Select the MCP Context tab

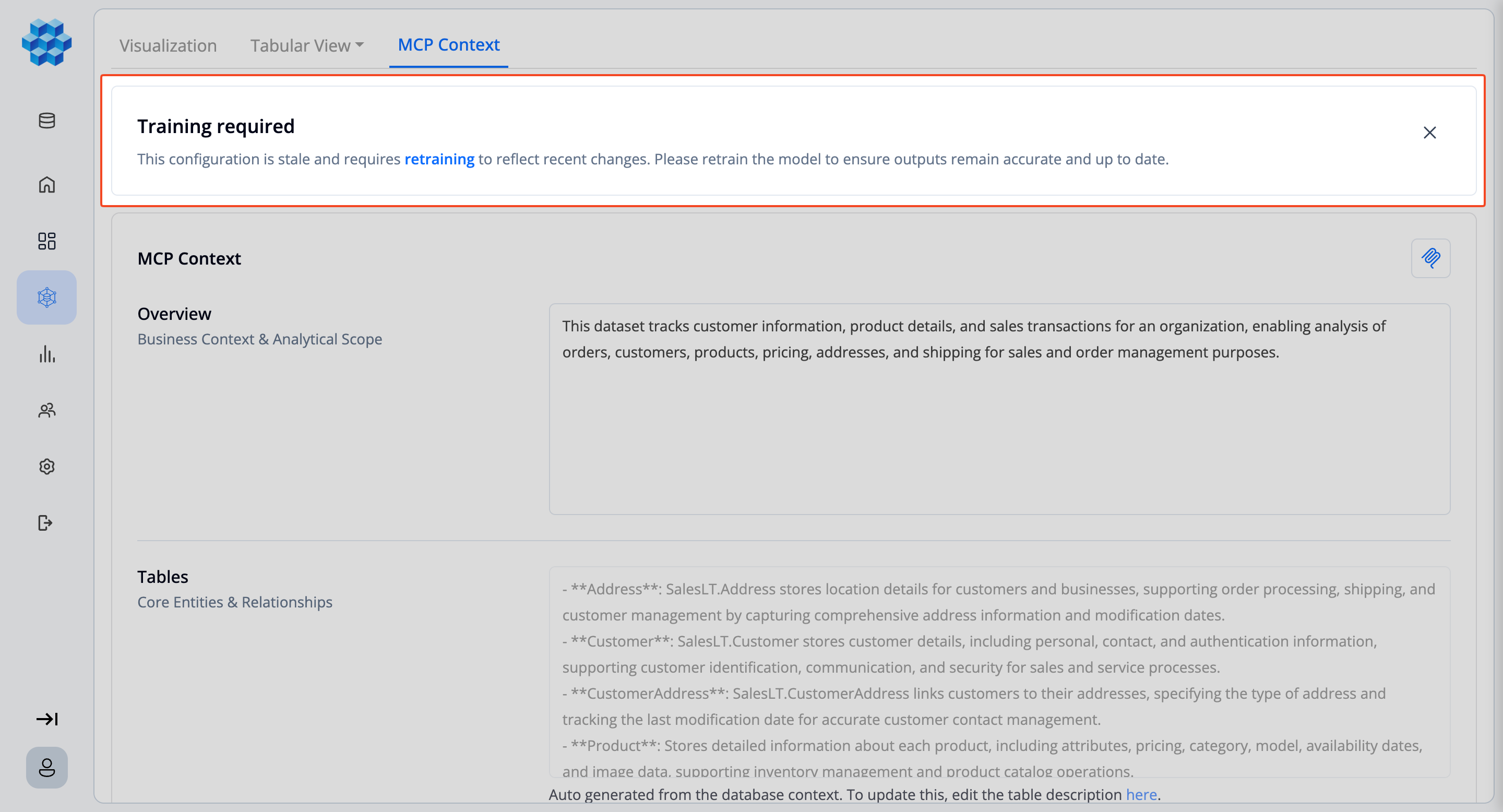click(x=449, y=45)
